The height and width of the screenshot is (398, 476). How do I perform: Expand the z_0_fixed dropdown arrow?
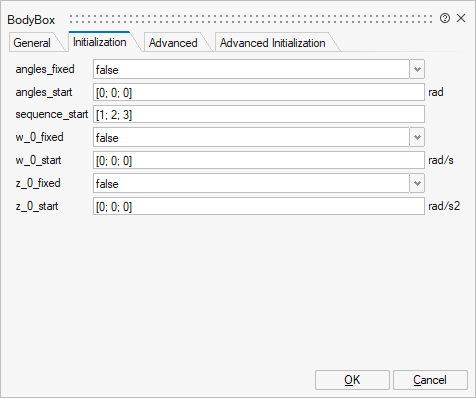417,183
